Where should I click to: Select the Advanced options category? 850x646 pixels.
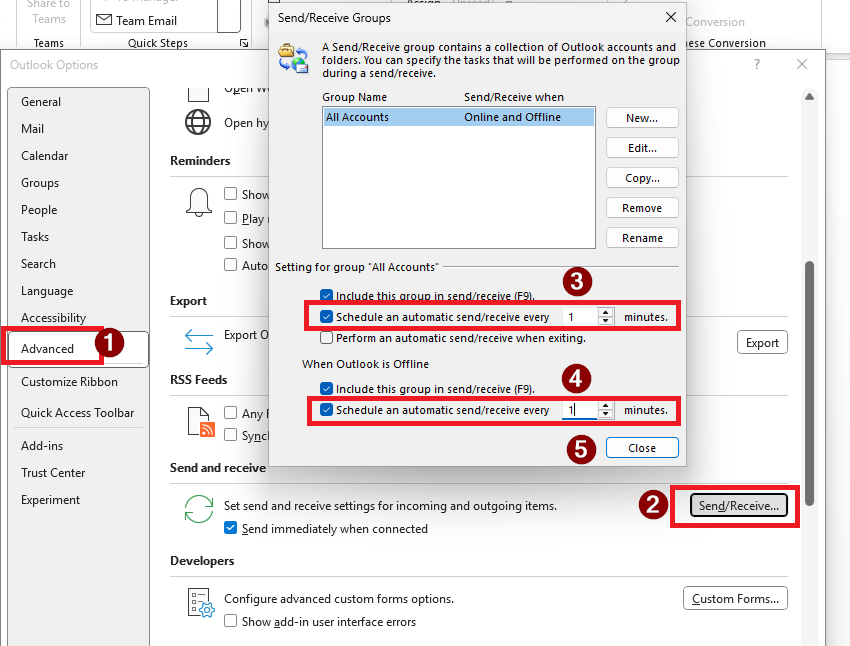click(x=79, y=349)
